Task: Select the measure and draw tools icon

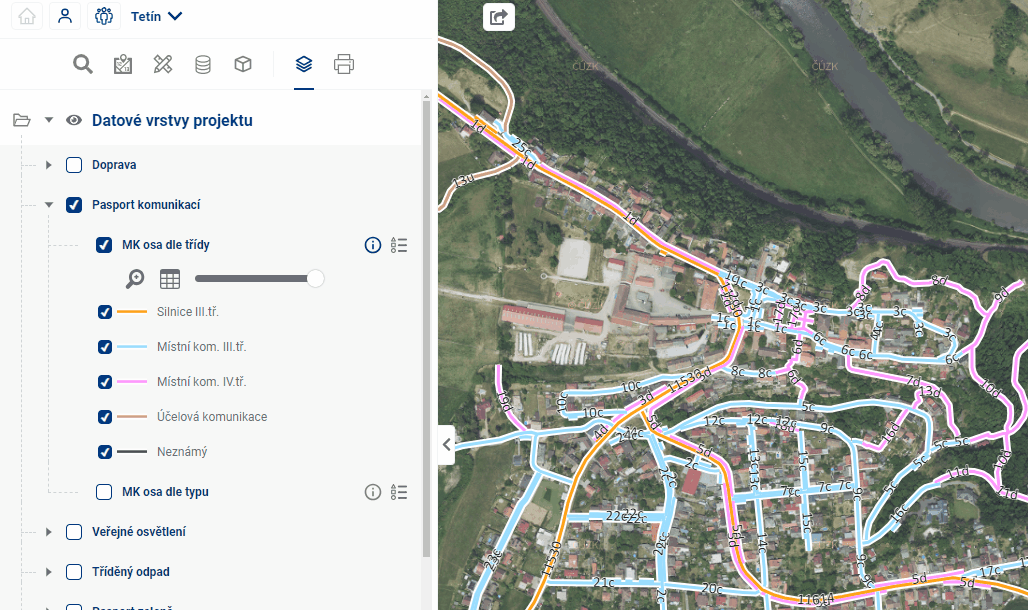Action: click(163, 65)
